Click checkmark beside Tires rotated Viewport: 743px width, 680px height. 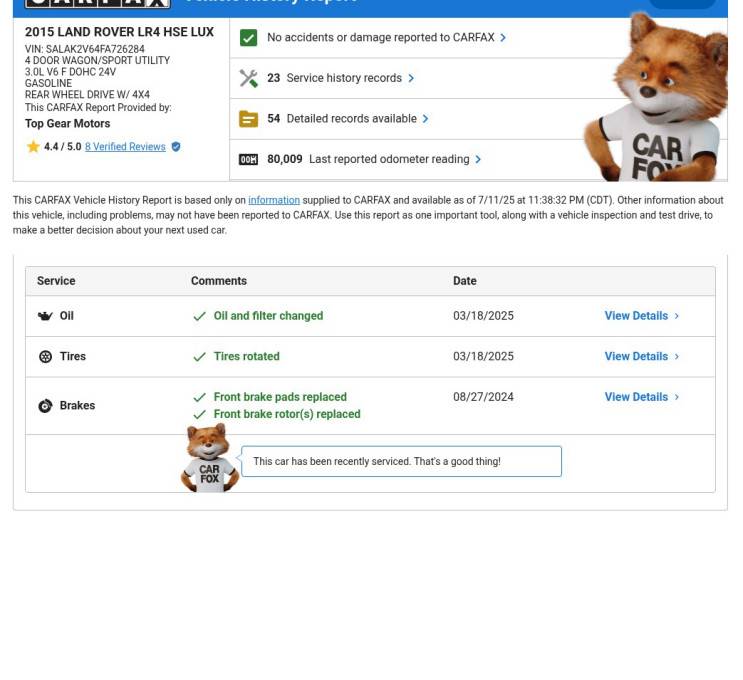[200, 357]
